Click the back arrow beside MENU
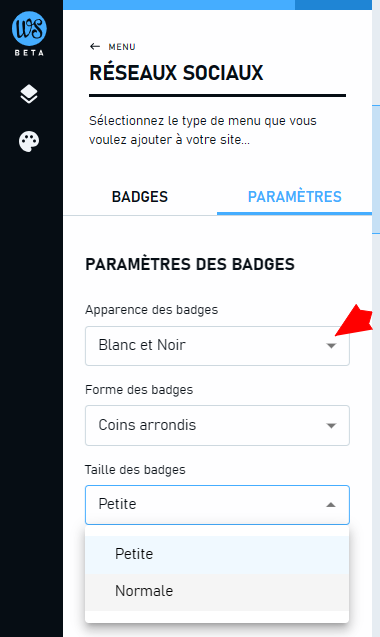Viewport: 380px width, 637px height. (x=95, y=46)
